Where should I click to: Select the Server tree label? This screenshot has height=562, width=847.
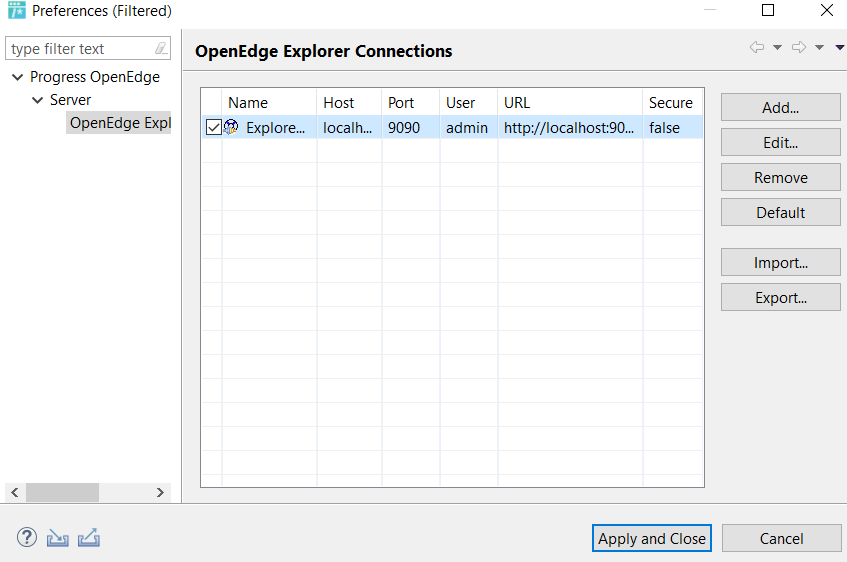(70, 100)
